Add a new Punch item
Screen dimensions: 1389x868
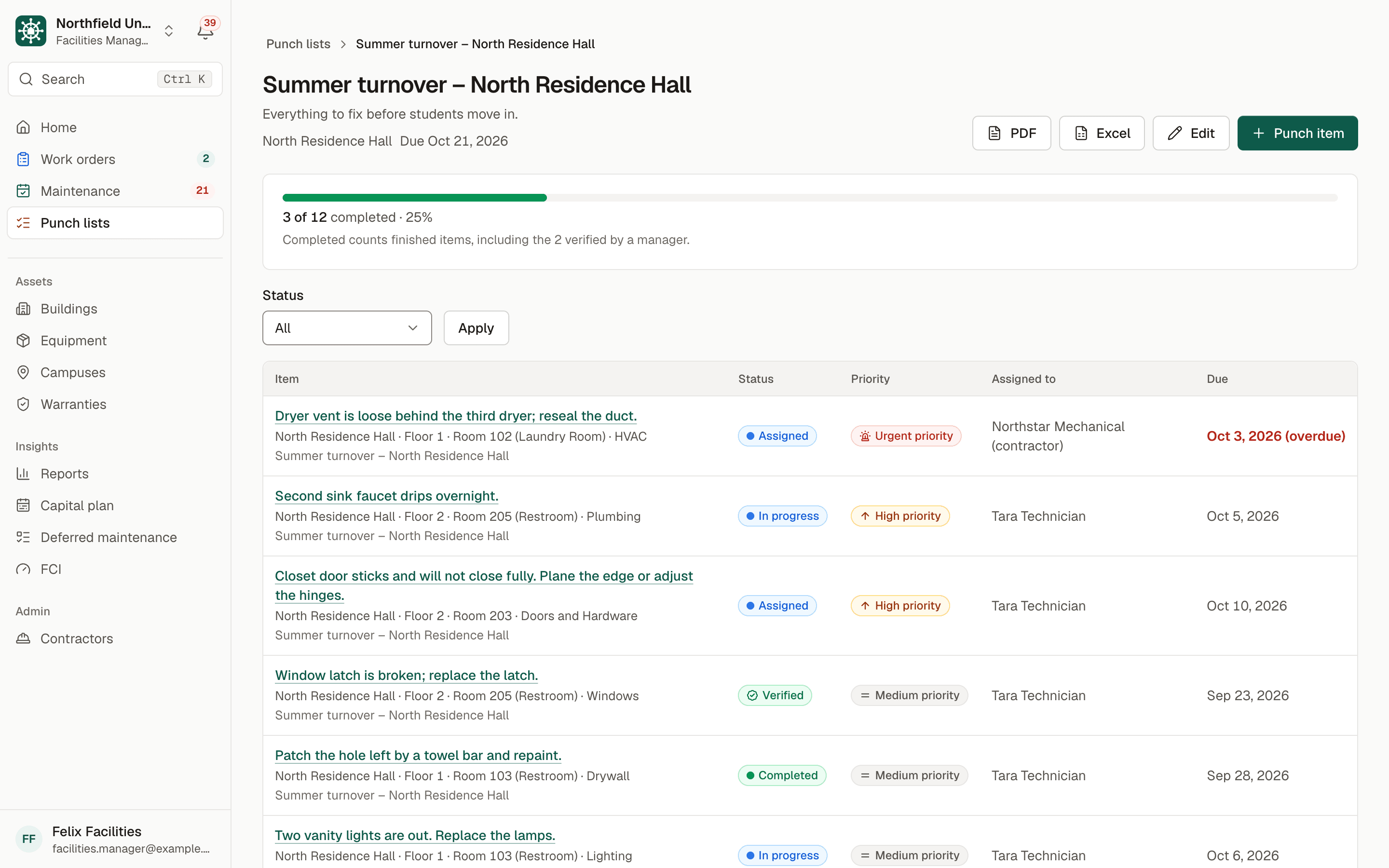[x=1297, y=133]
